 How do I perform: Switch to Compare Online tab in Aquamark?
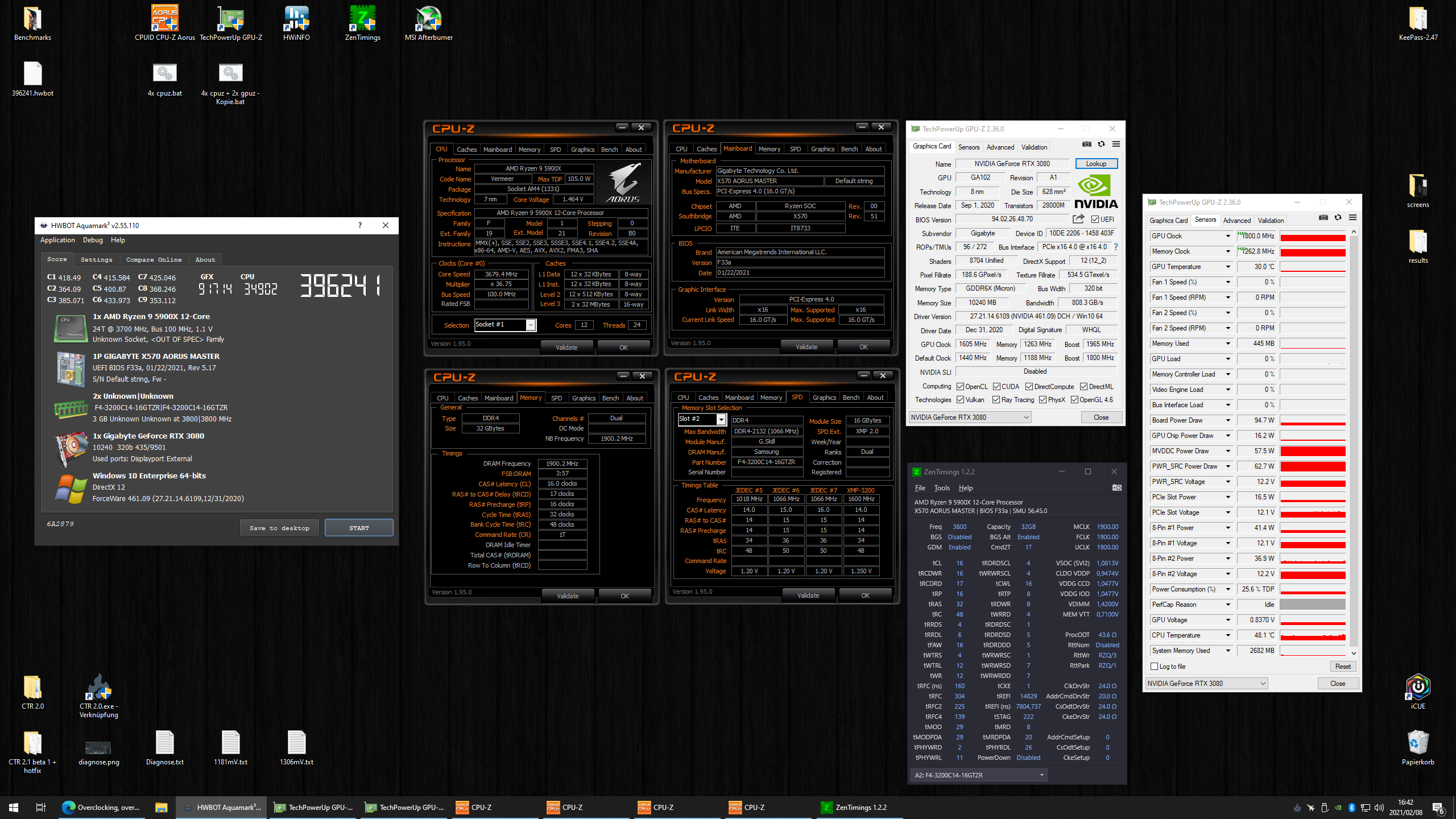154,259
